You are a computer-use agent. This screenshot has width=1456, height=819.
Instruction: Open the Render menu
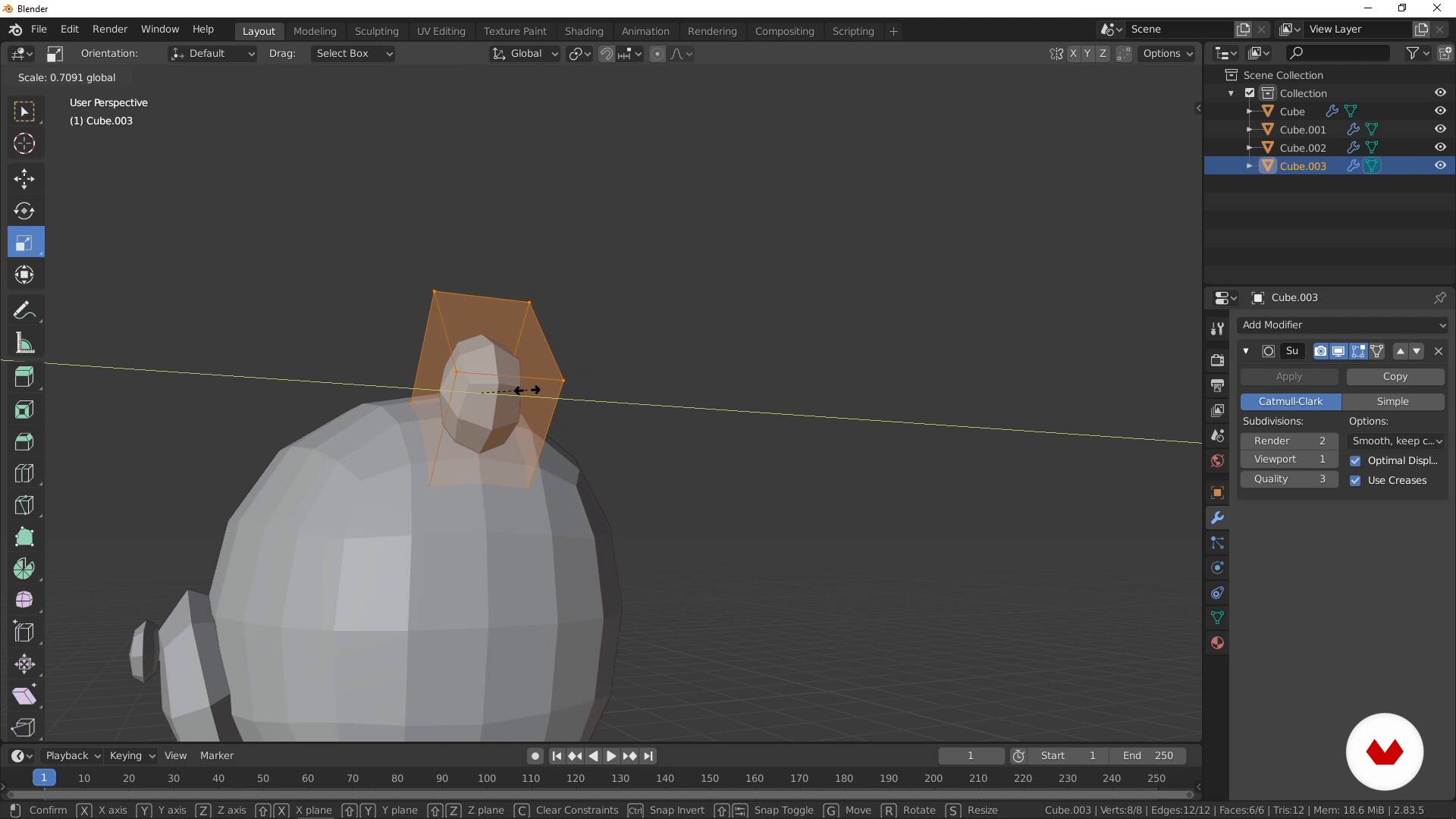coord(110,29)
